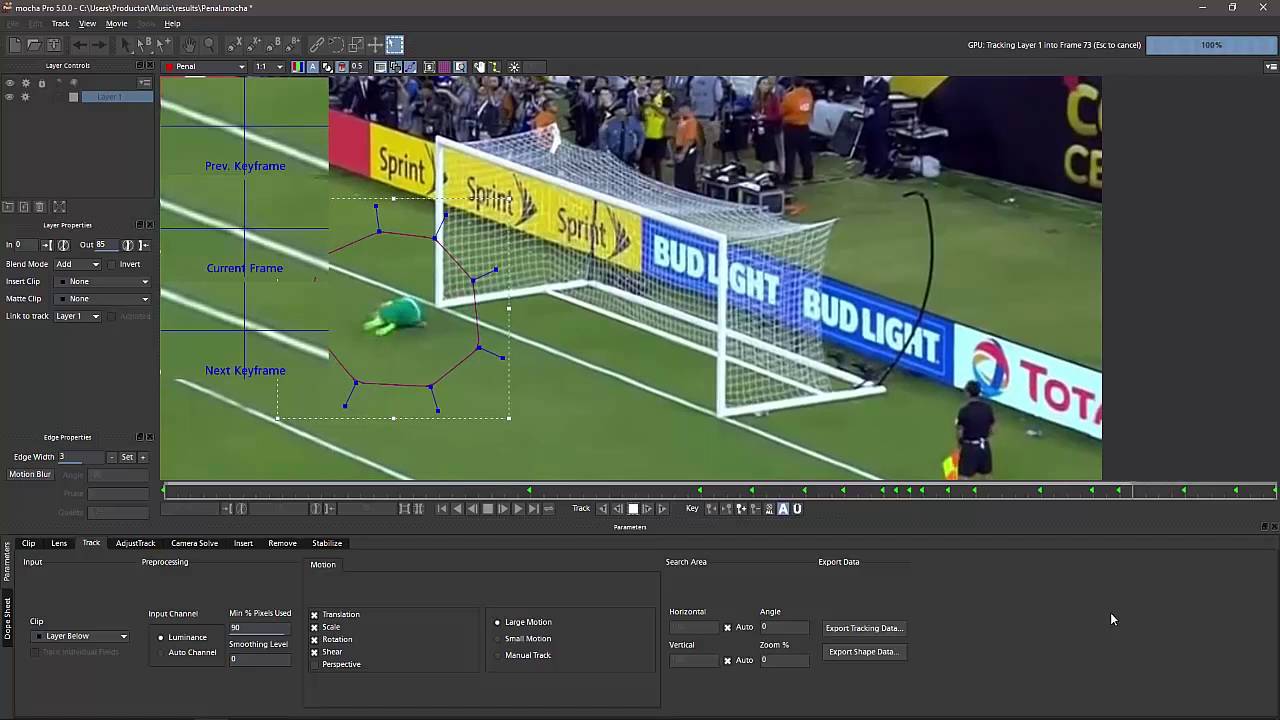Click the Überkey U button
Image resolution: width=1280 pixels, height=720 pixels.
tap(797, 509)
